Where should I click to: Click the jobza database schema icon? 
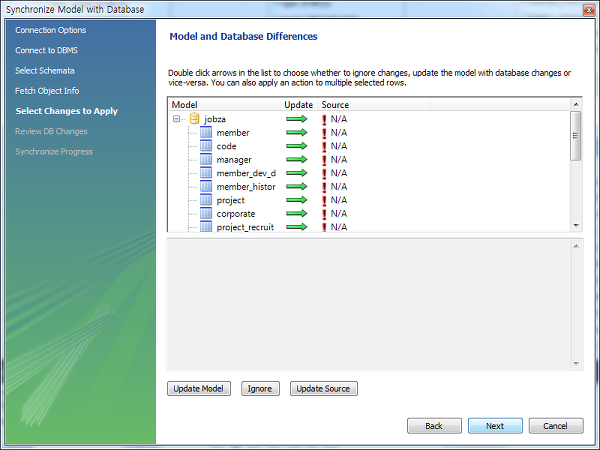[x=194, y=119]
